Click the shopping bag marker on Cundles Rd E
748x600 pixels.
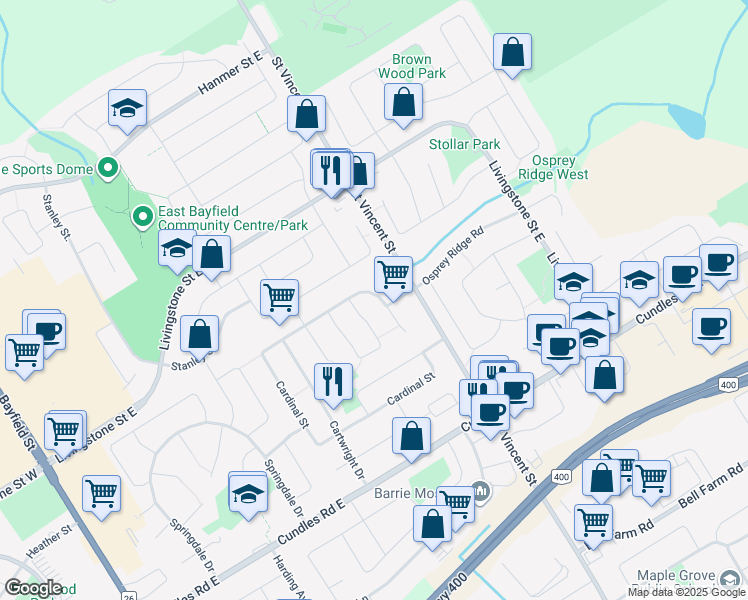tap(411, 436)
